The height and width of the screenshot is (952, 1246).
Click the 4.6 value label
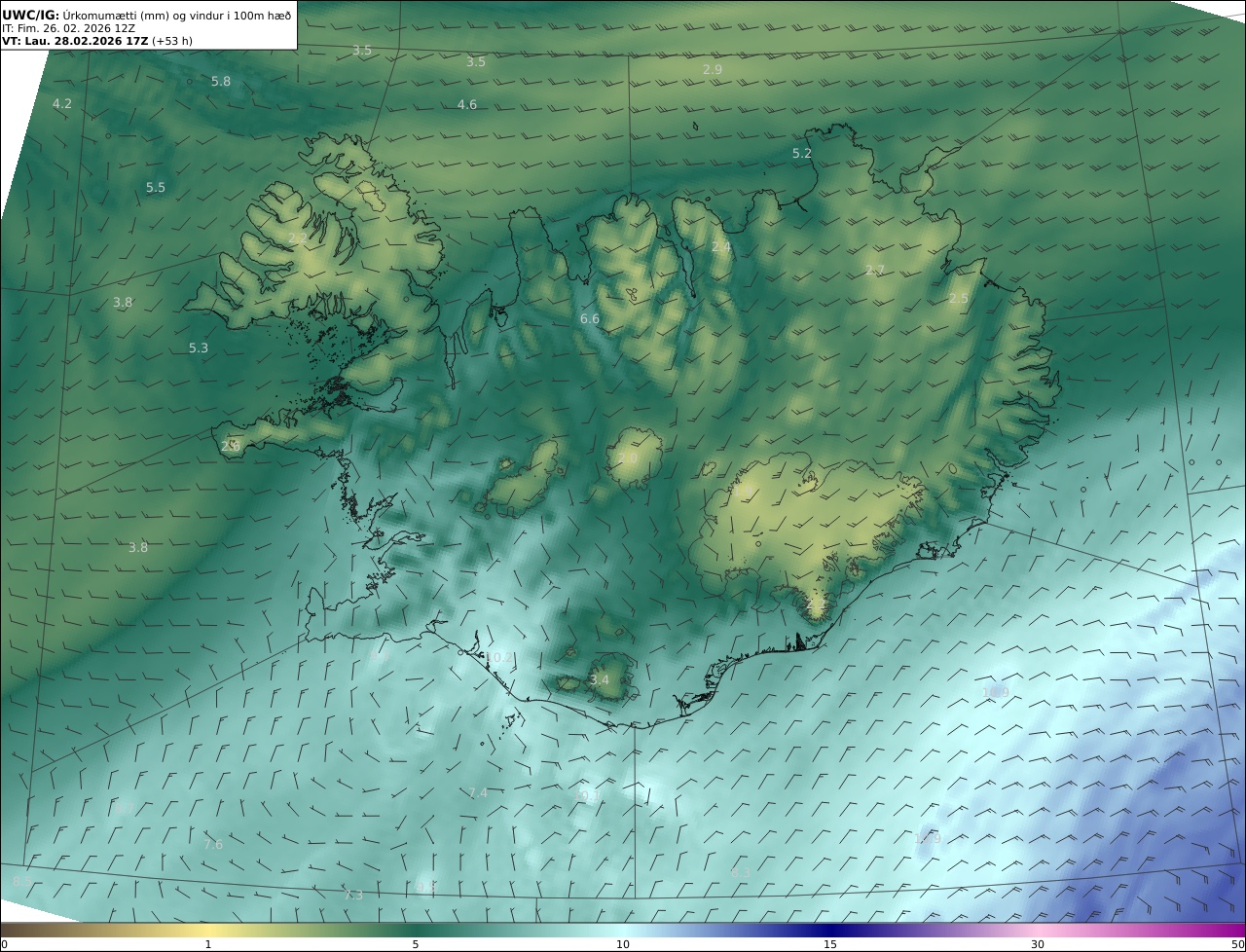(x=467, y=105)
